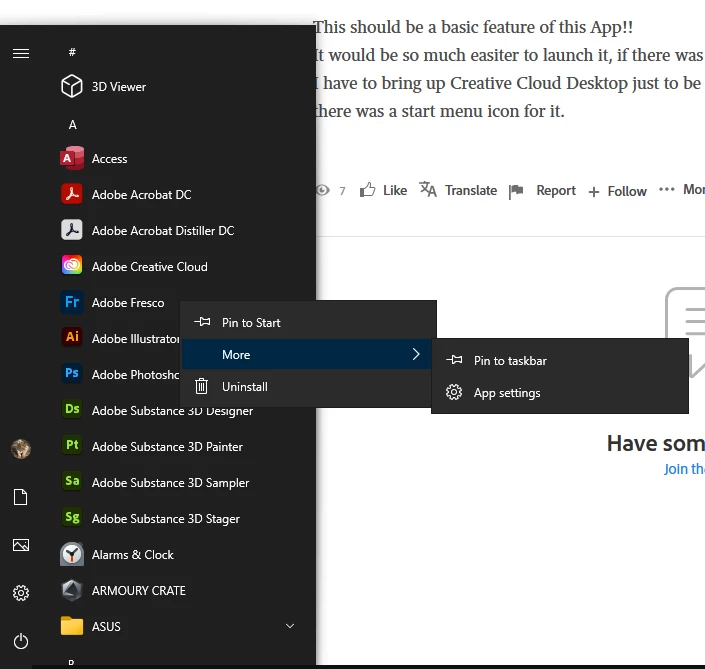Click the thumbs-up Like icon on the post

367,190
